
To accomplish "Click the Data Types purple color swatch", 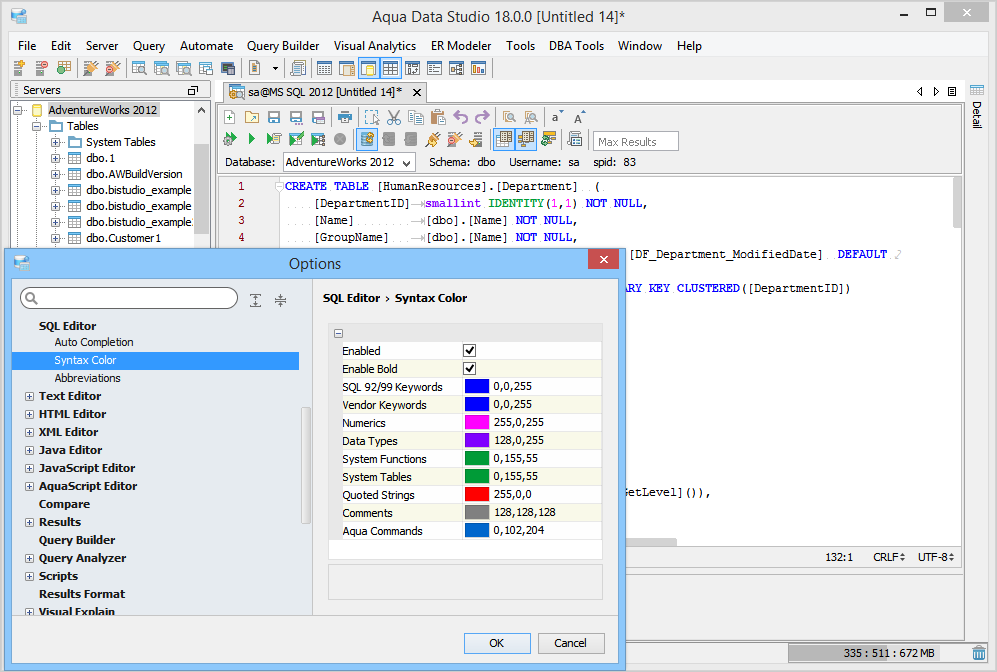I will tap(477, 440).
